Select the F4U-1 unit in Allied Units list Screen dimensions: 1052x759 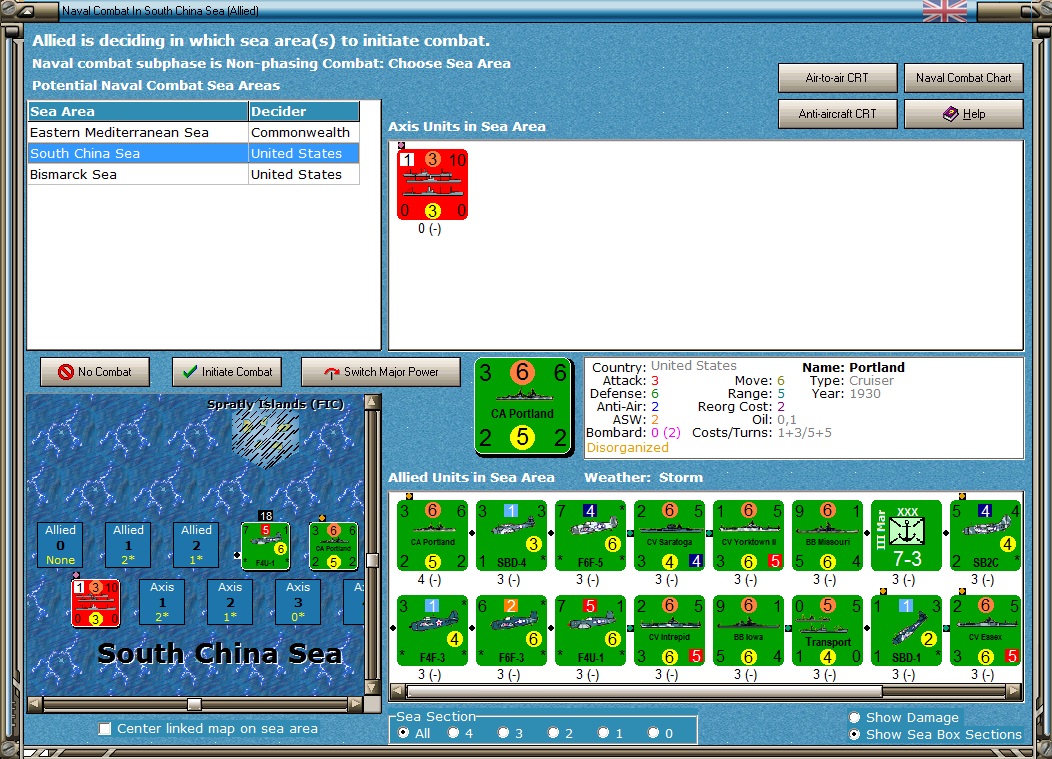[590, 631]
